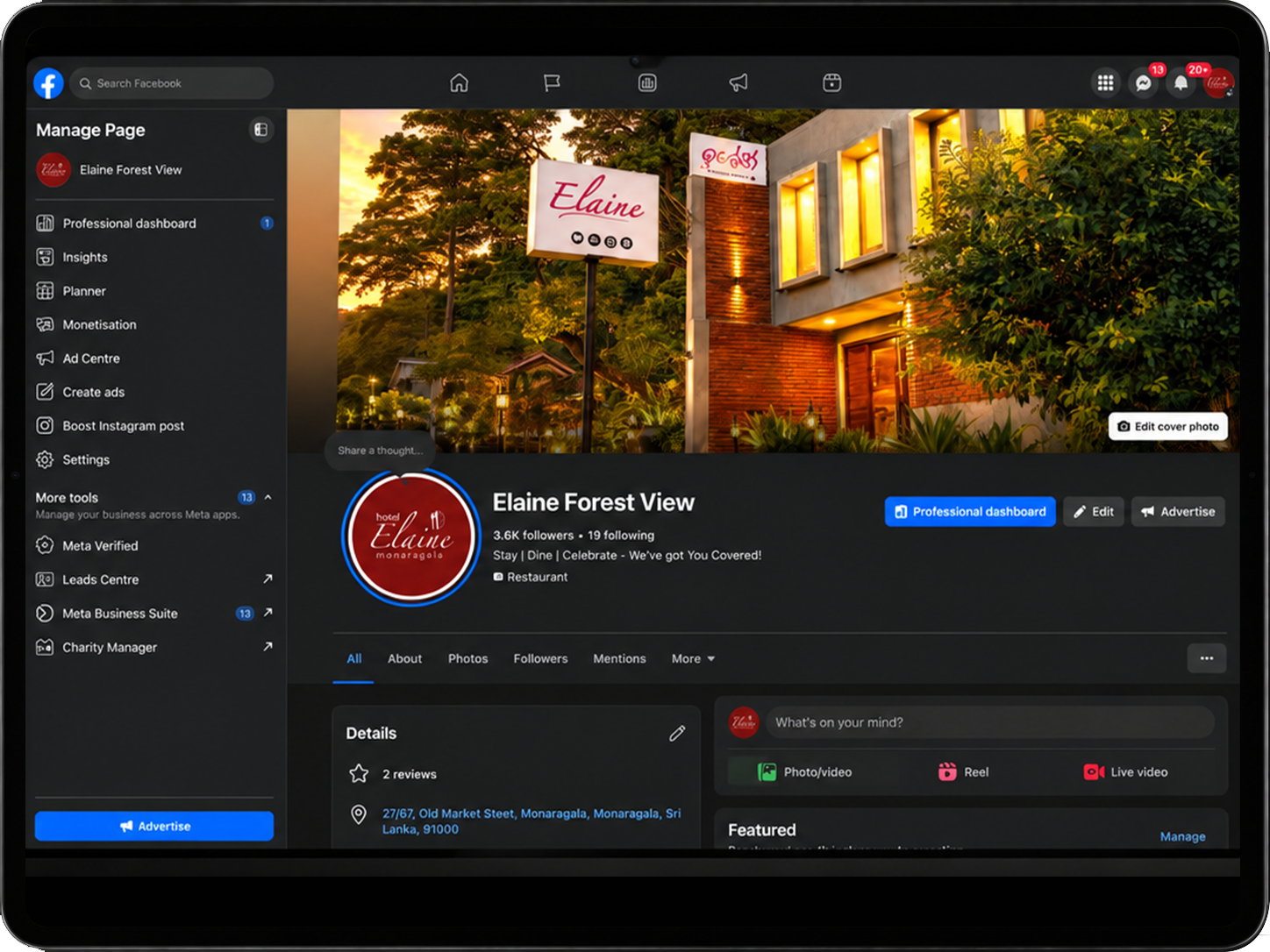Edit page details with pencil icon

[x=677, y=733]
